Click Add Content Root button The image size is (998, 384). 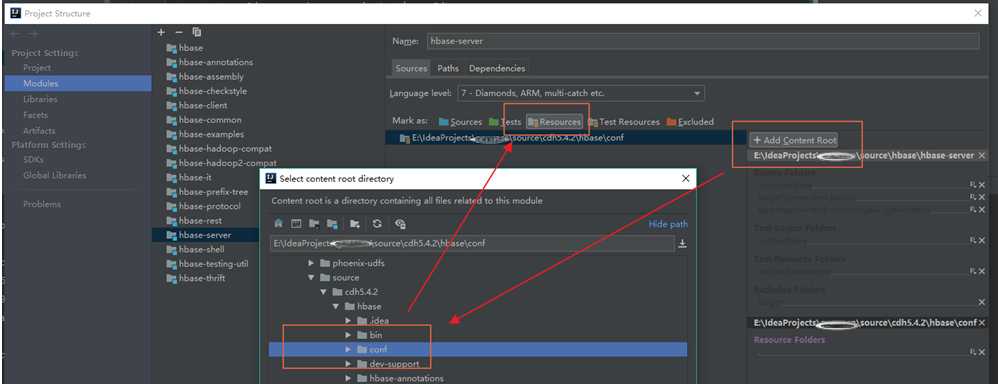pyautogui.click(x=794, y=140)
